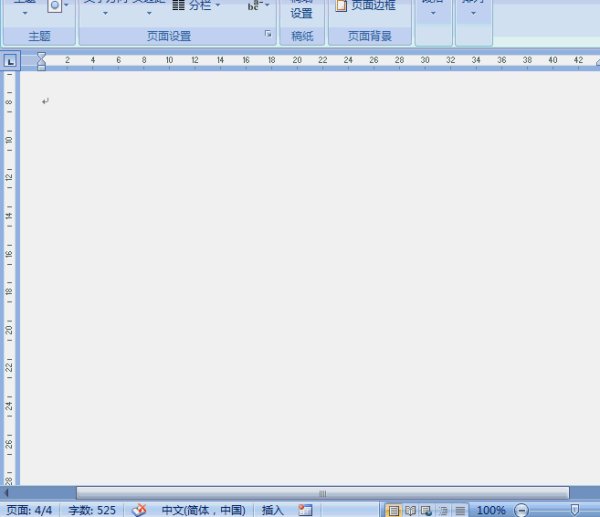This screenshot has height=517, width=600.
Task: Switch to Web Layout view
Action: pyautogui.click(x=426, y=510)
